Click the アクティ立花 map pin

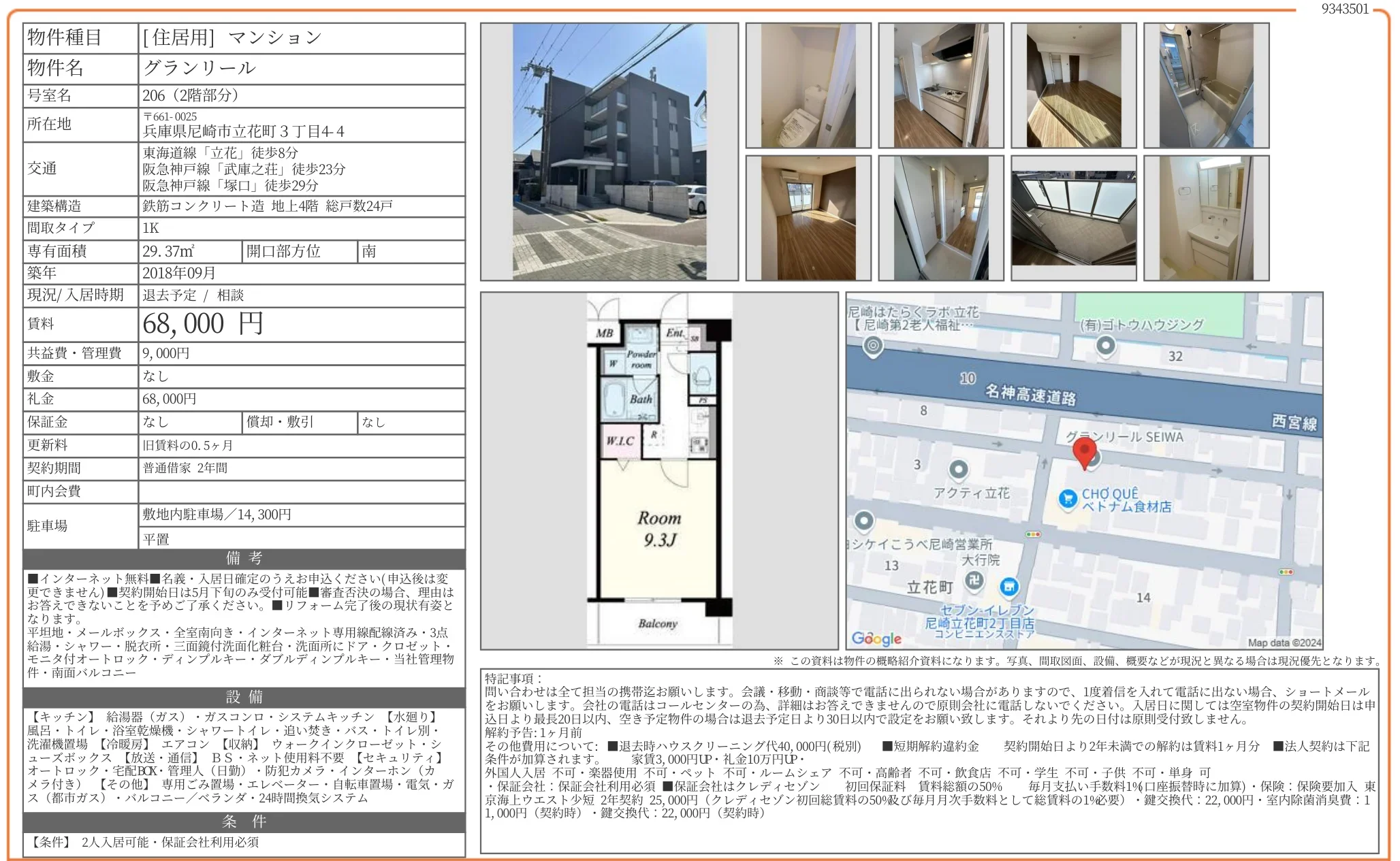(x=958, y=470)
